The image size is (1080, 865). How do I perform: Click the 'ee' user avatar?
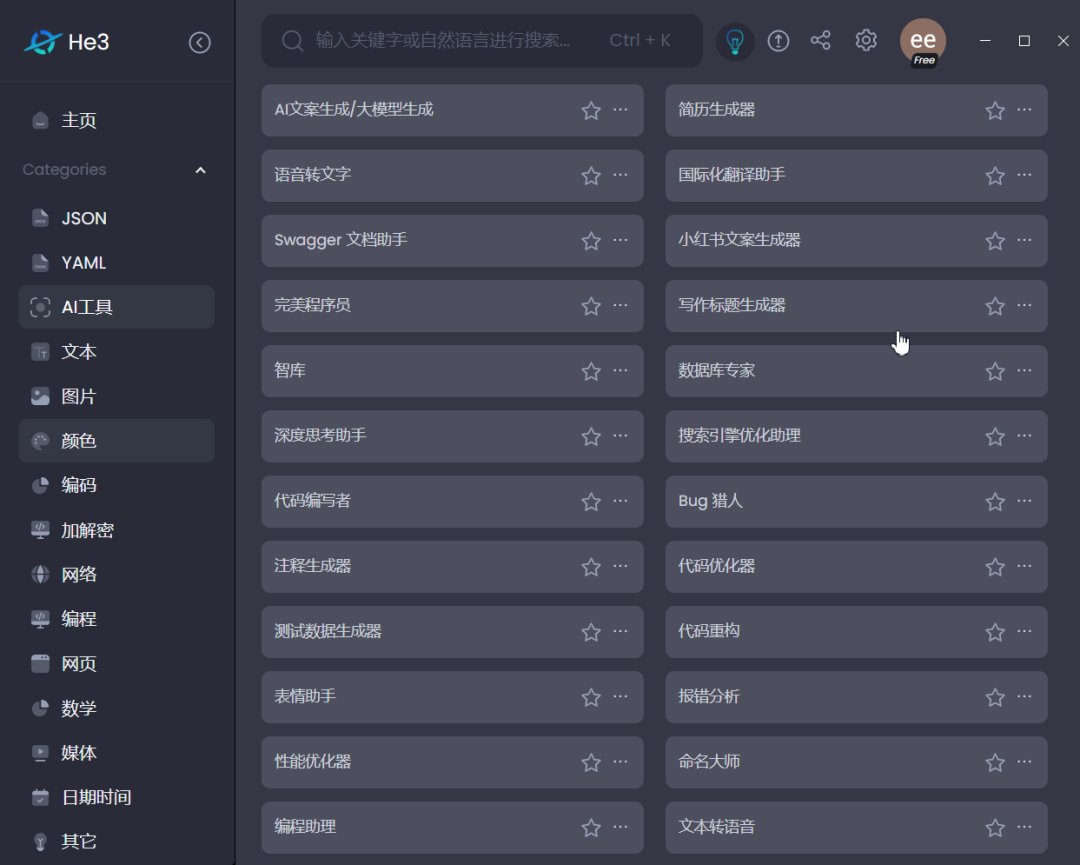pyautogui.click(x=922, y=41)
